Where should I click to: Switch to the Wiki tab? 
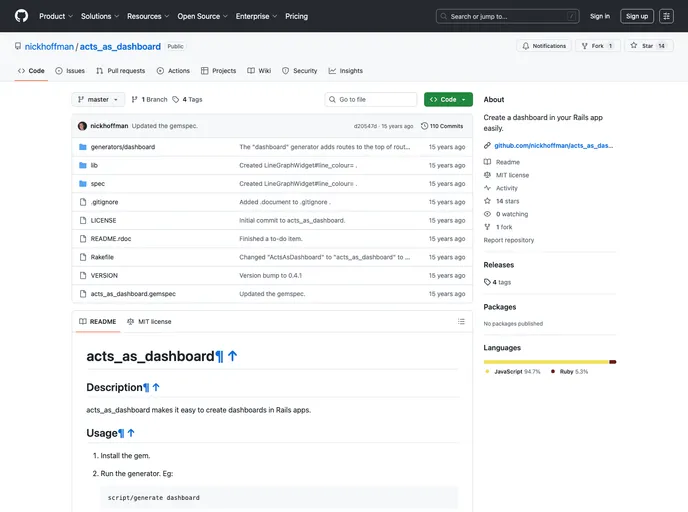[x=259, y=71]
